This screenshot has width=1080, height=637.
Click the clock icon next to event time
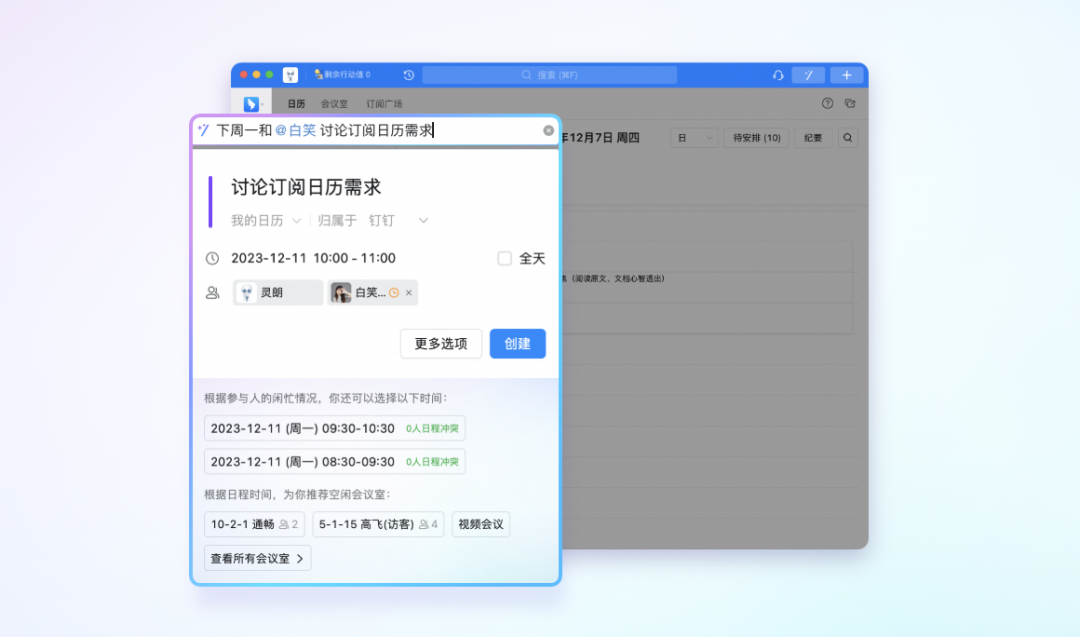pyautogui.click(x=212, y=258)
